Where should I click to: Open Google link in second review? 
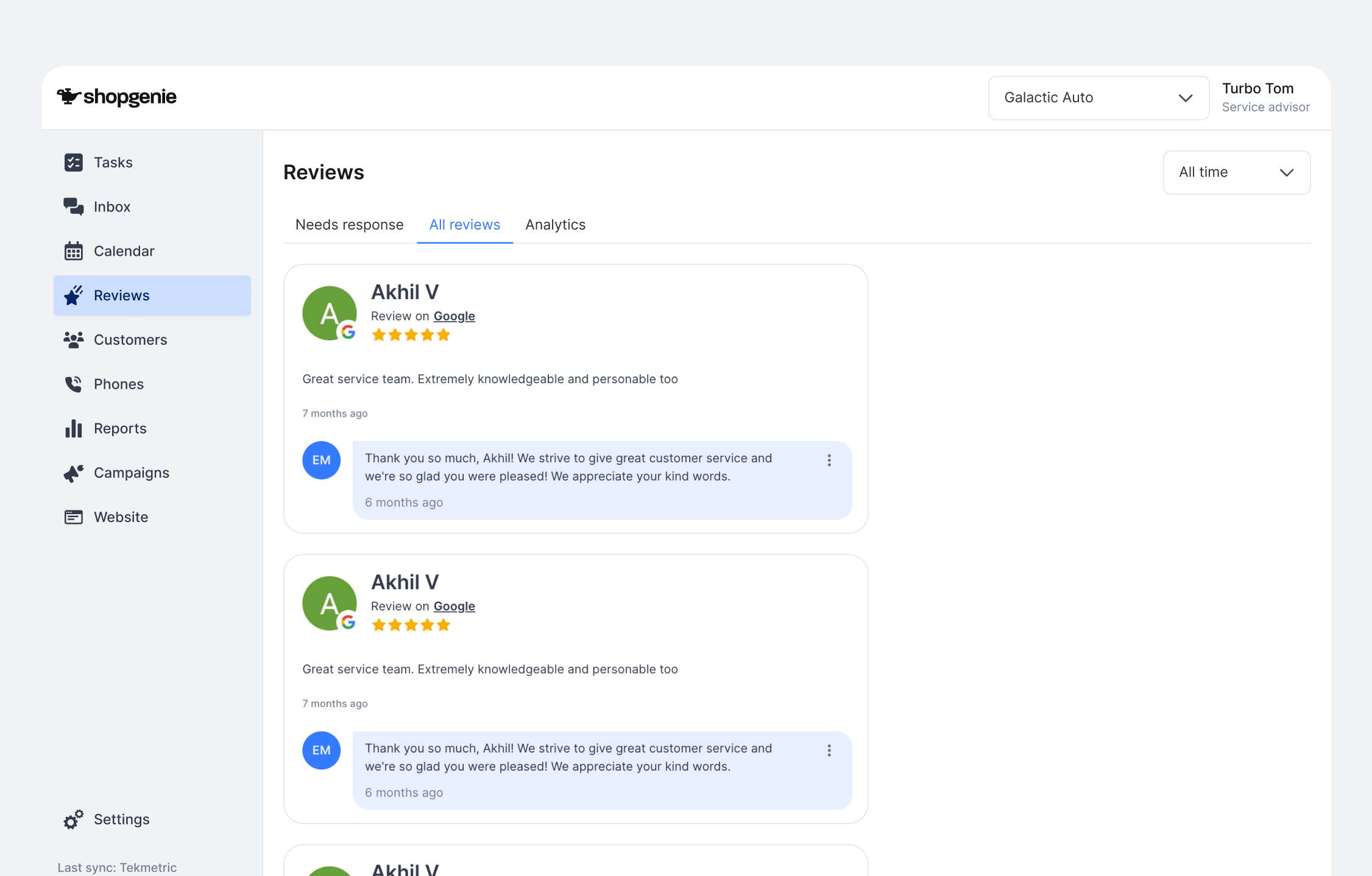[x=454, y=606]
